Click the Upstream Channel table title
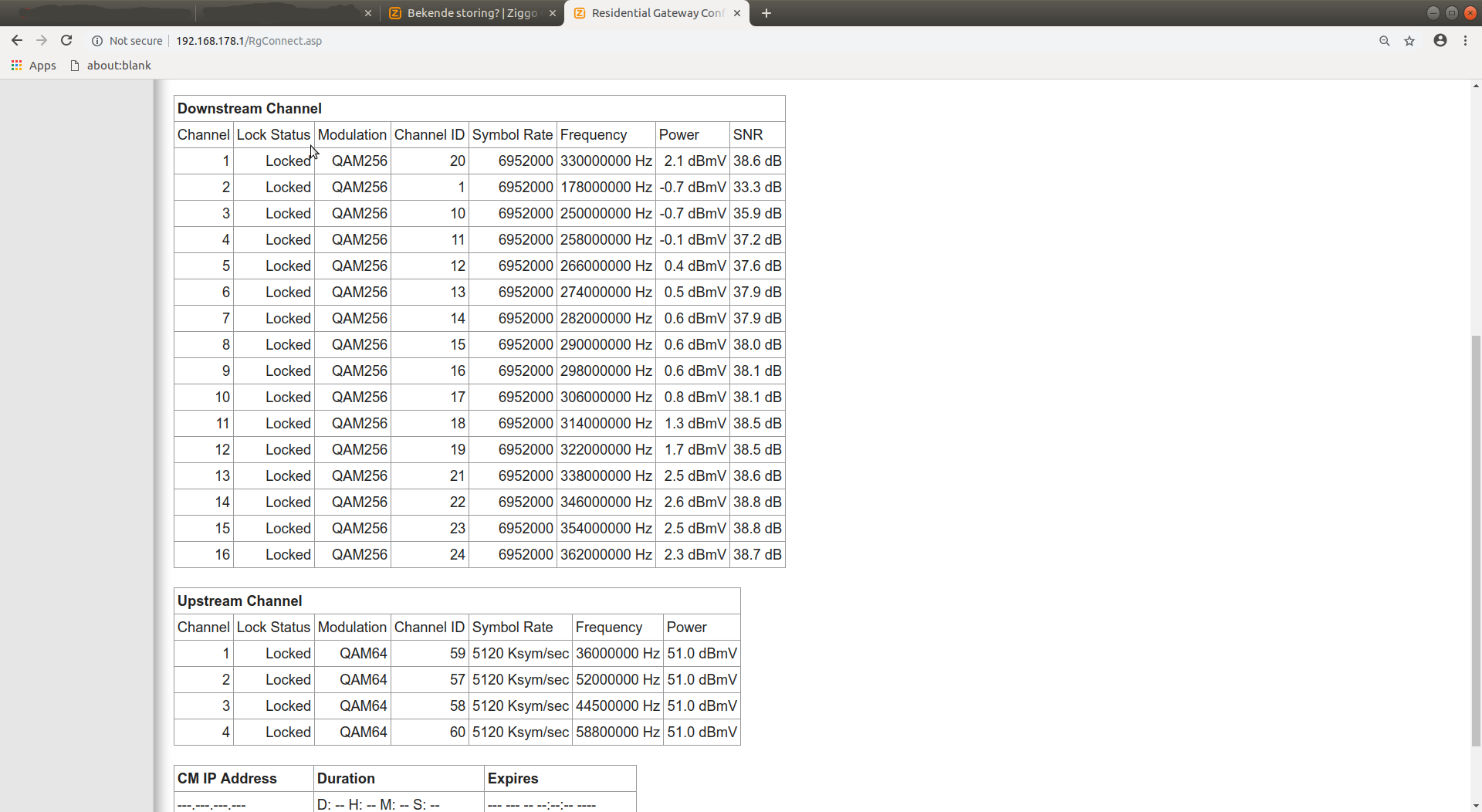The width and height of the screenshot is (1482, 812). click(x=239, y=601)
